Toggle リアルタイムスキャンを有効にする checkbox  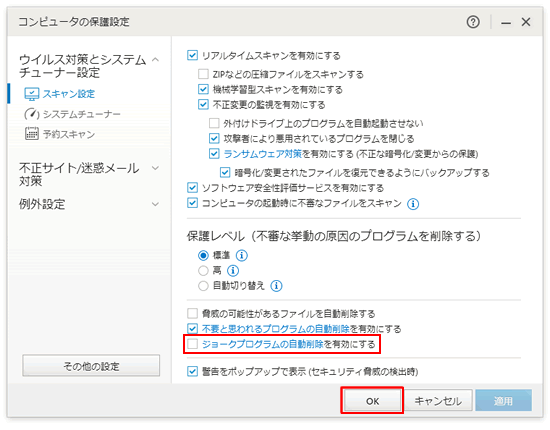192,55
